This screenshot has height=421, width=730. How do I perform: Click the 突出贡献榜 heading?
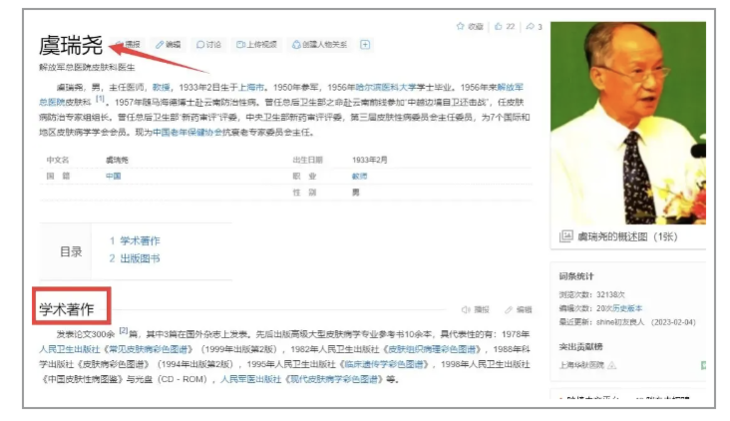click(x=581, y=346)
